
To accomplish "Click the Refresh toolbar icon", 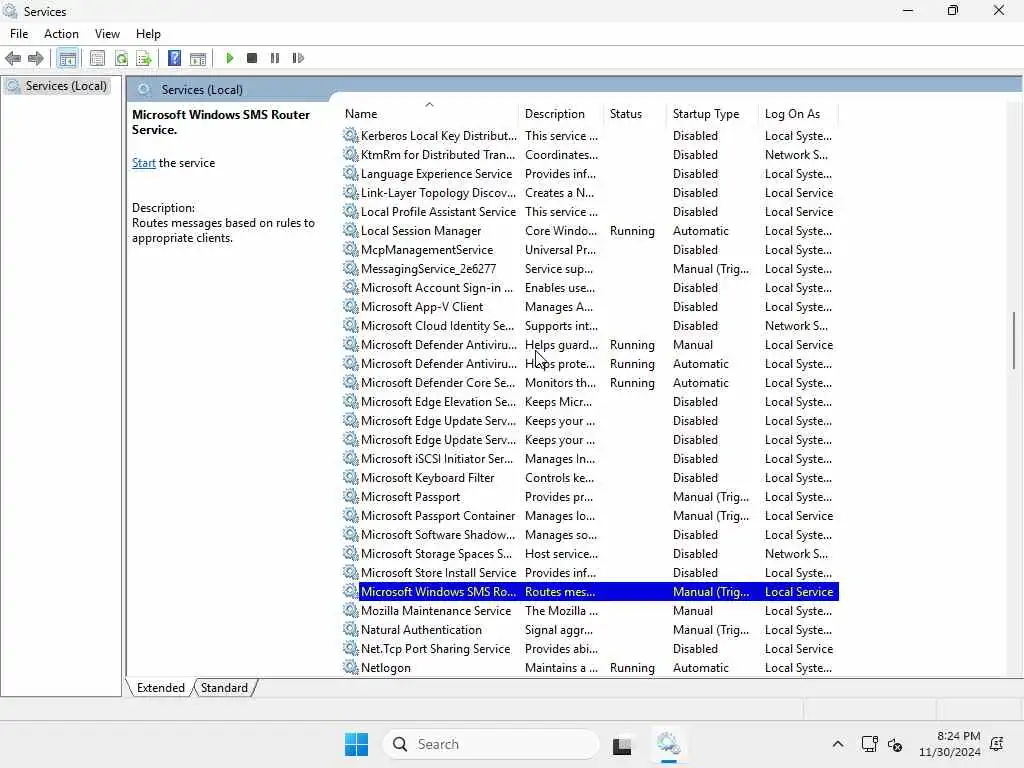I will coord(121,58).
